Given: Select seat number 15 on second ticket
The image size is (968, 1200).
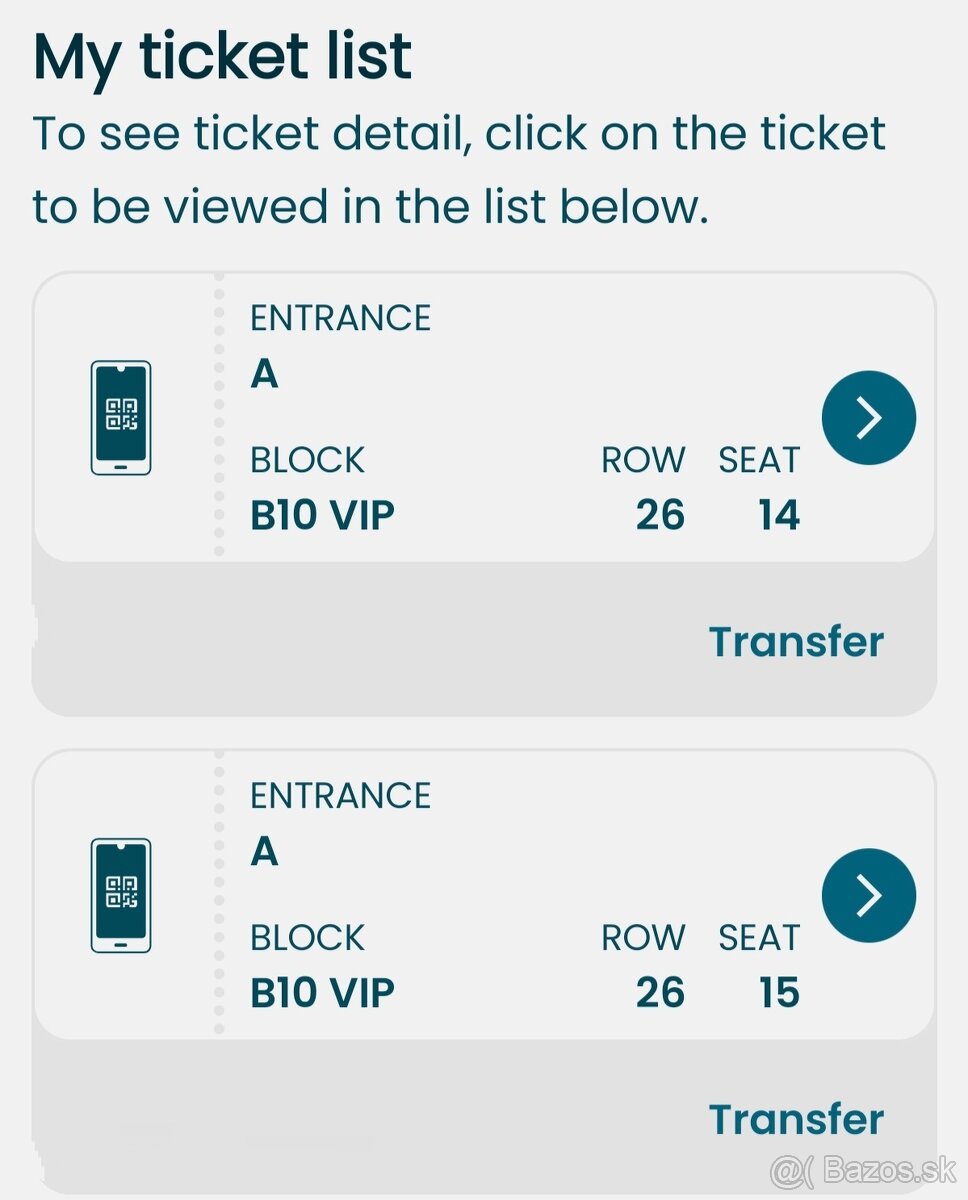Looking at the screenshot, I should (x=778, y=993).
